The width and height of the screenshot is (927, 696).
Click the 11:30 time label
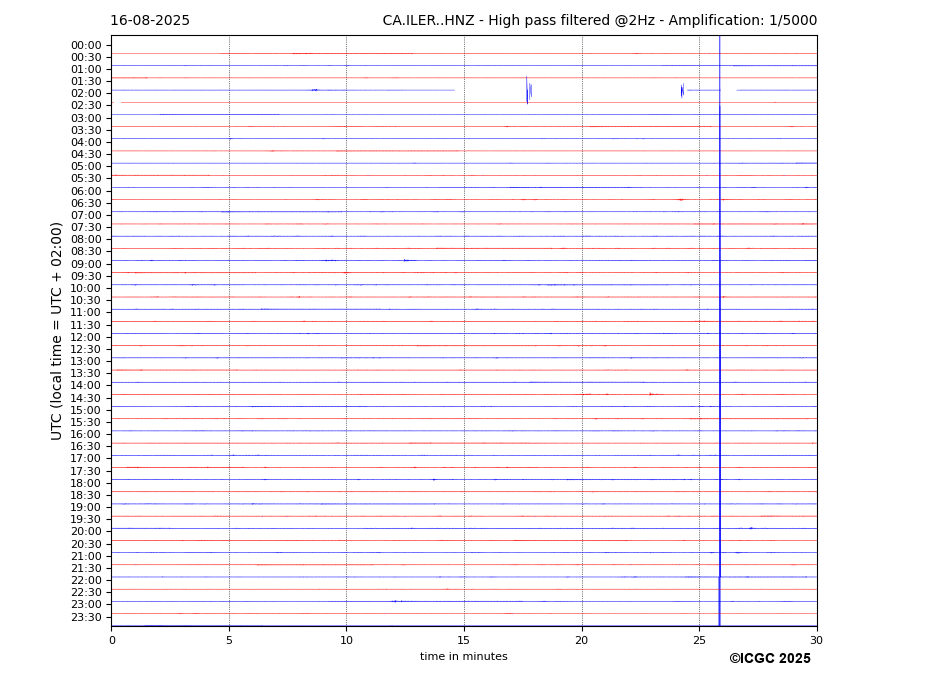coord(86,325)
